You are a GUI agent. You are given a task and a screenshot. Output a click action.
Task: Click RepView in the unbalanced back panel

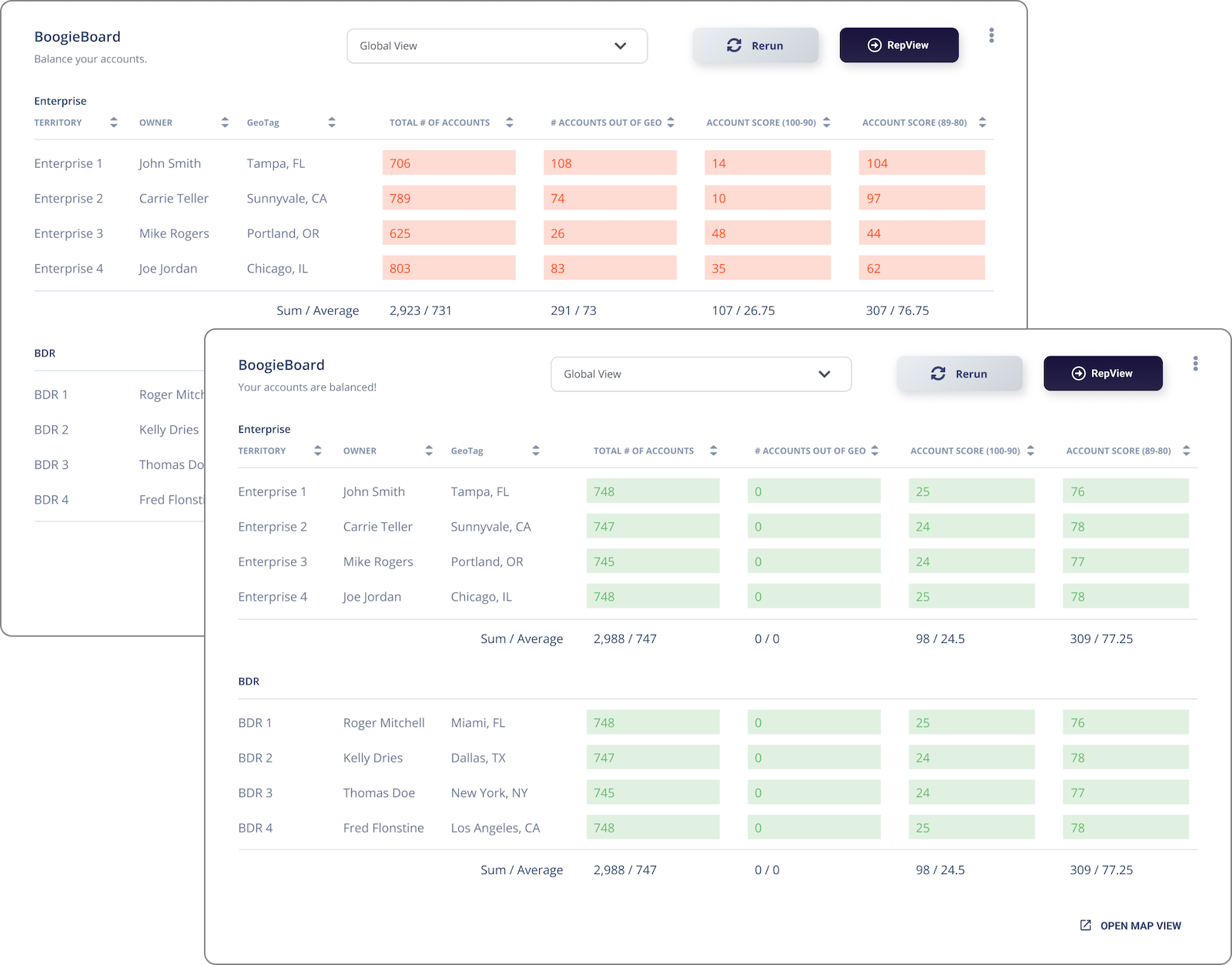click(x=899, y=45)
